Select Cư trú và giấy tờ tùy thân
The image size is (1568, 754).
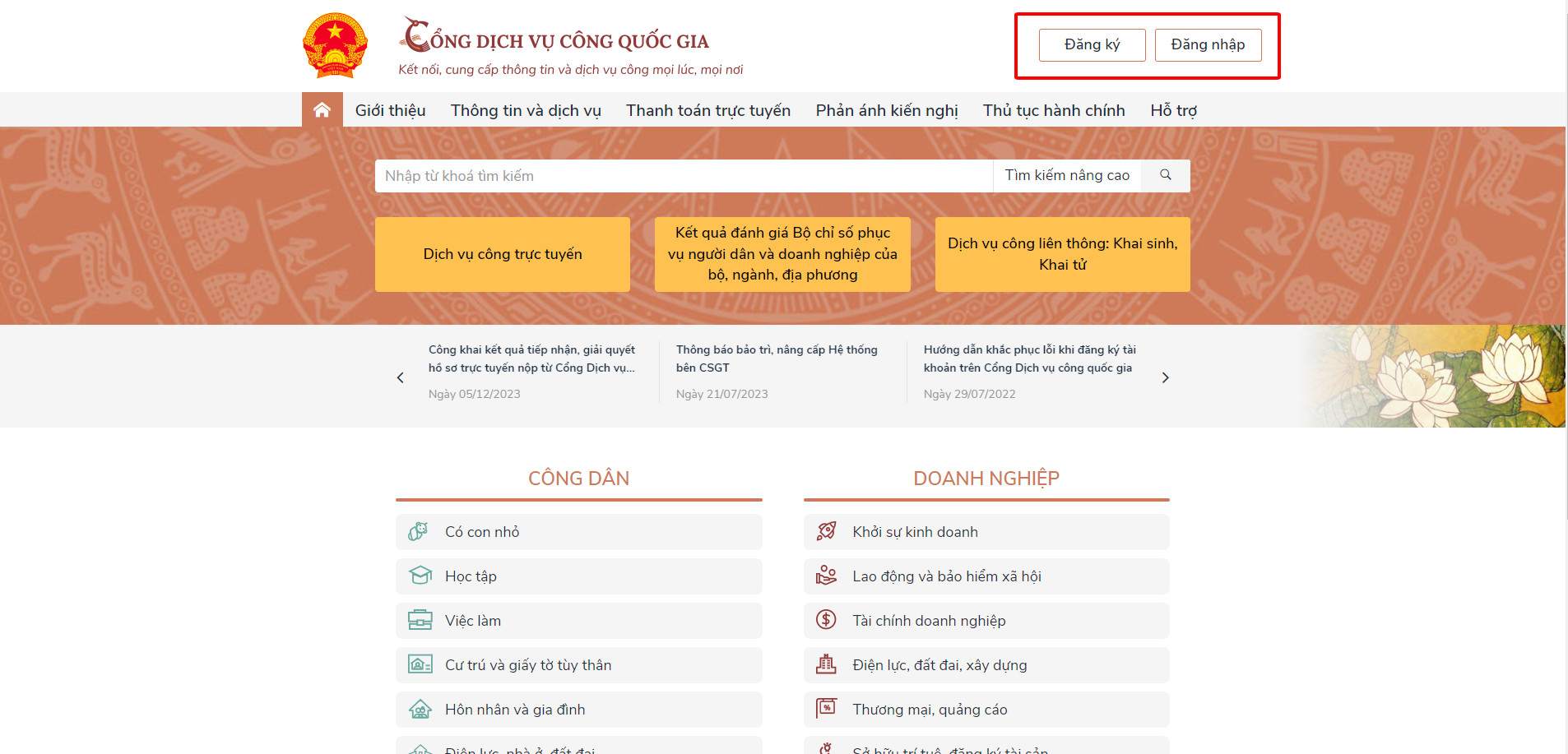click(x=528, y=665)
